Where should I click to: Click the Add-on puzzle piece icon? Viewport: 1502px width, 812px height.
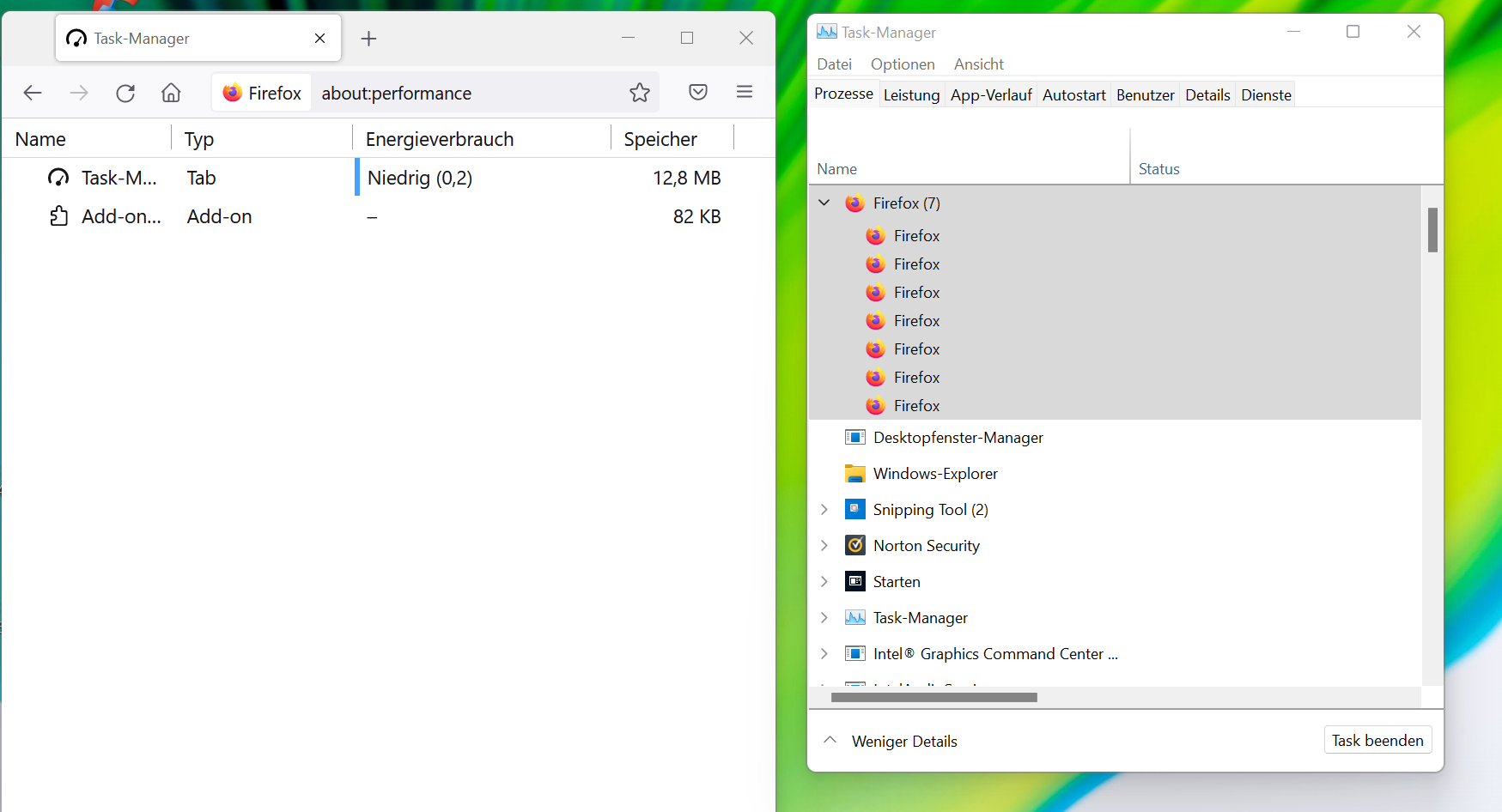click(58, 216)
